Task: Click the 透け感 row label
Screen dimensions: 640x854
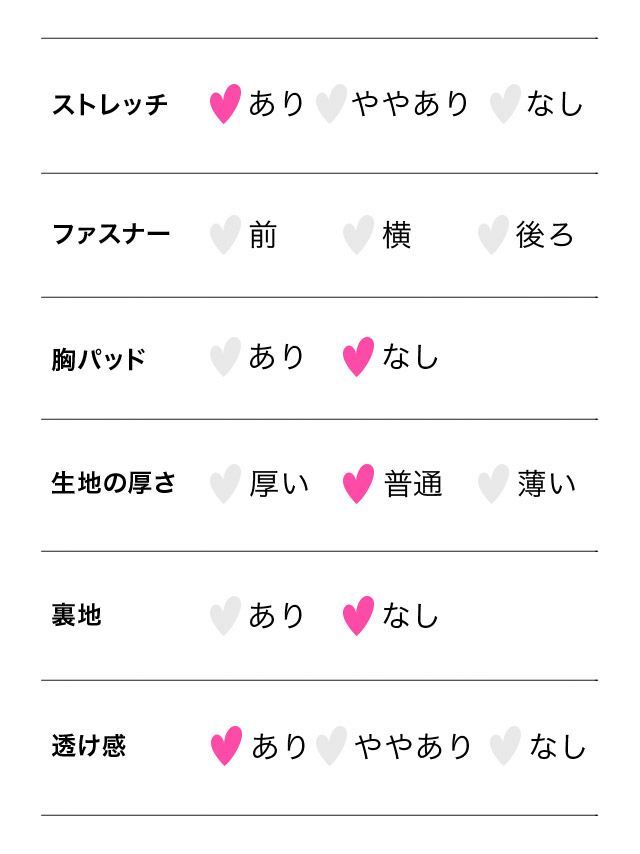Action: click(89, 746)
